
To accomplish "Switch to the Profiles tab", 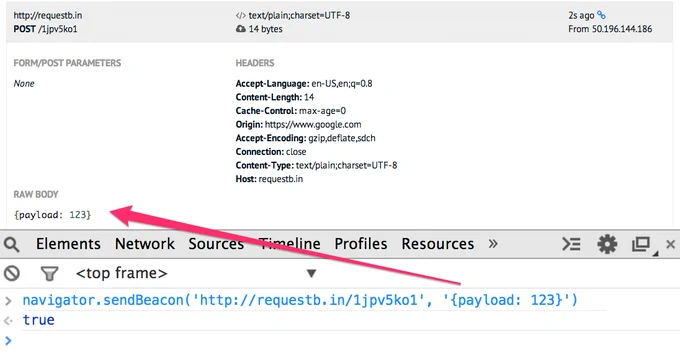I will 360,244.
